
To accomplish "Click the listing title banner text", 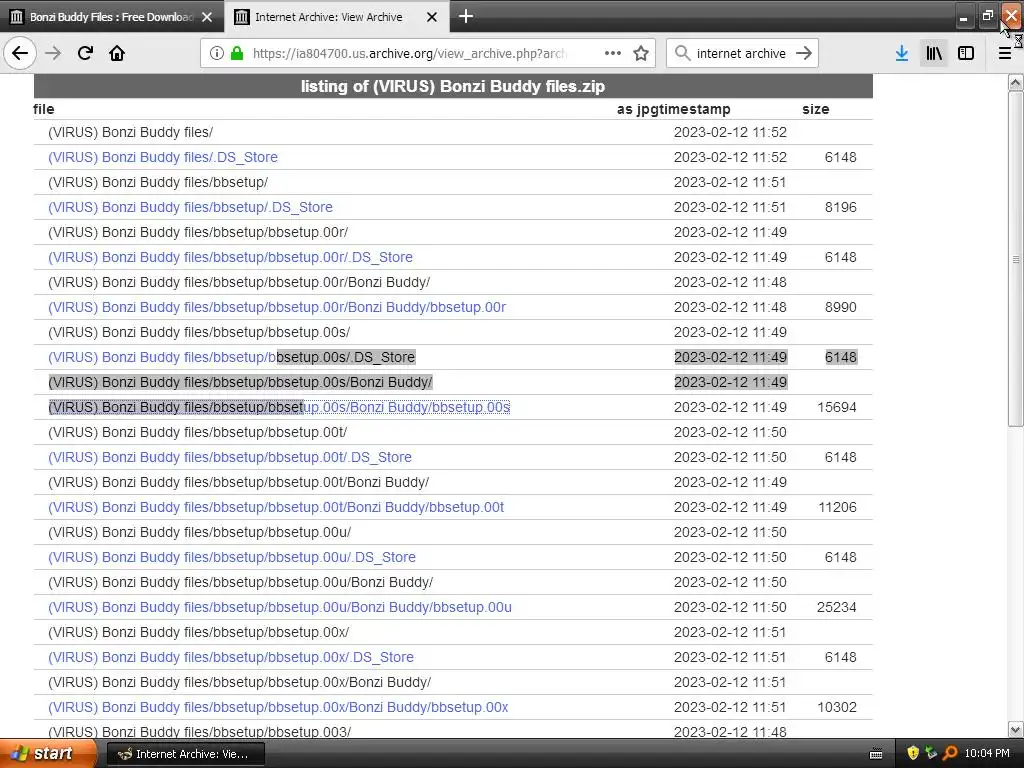I will (x=453, y=86).
